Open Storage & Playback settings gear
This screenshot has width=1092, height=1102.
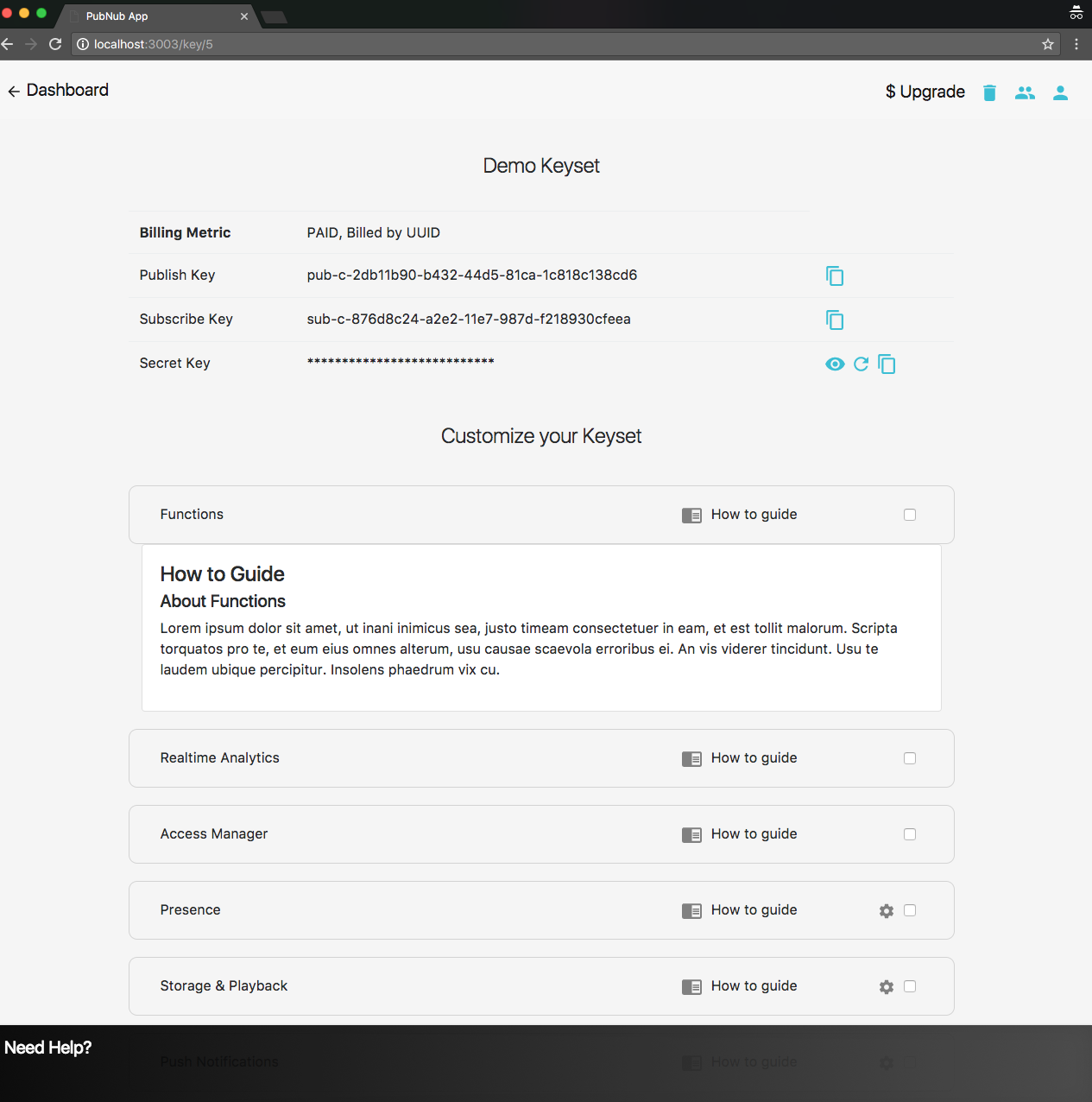coord(887,987)
